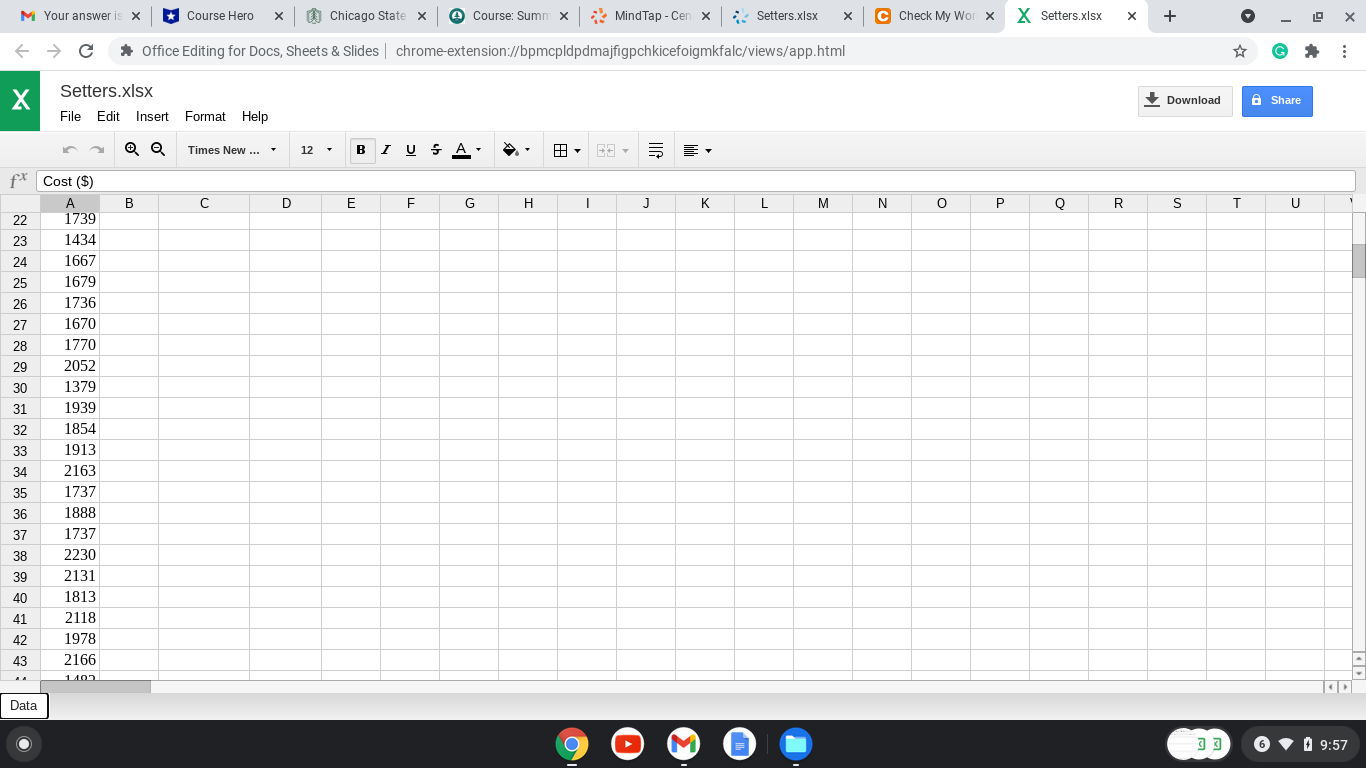Open the ChromeOS launcher
This screenshot has height=768, width=1366.
pos(24,744)
